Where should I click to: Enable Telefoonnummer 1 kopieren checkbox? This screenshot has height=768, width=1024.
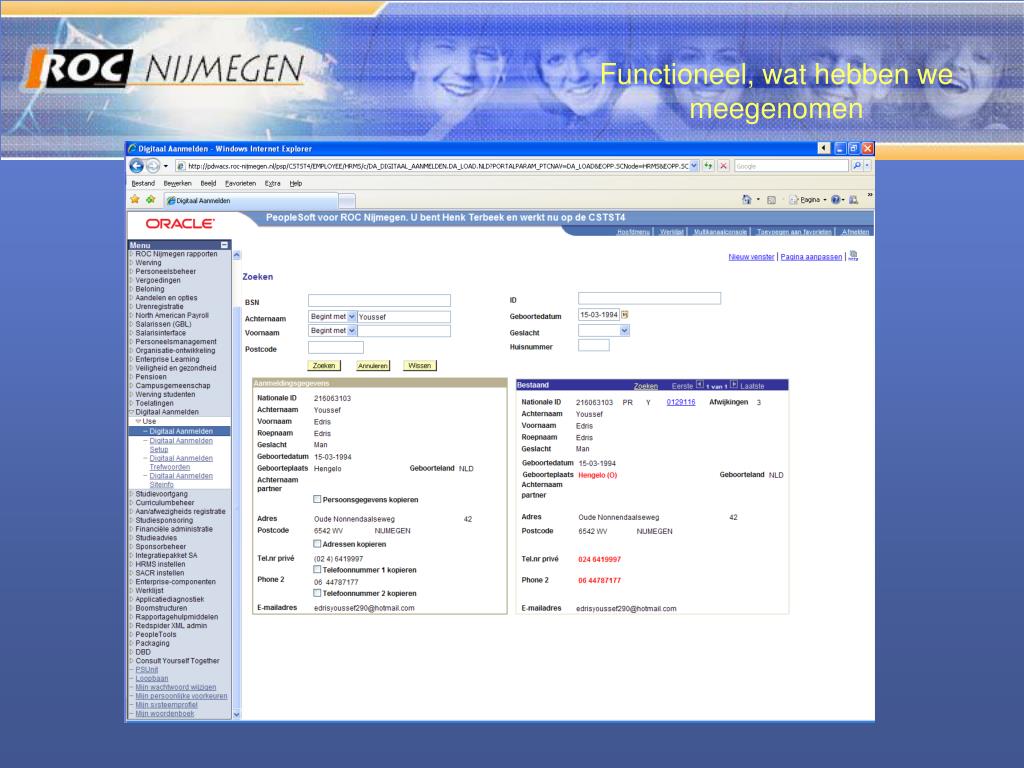click(x=317, y=569)
